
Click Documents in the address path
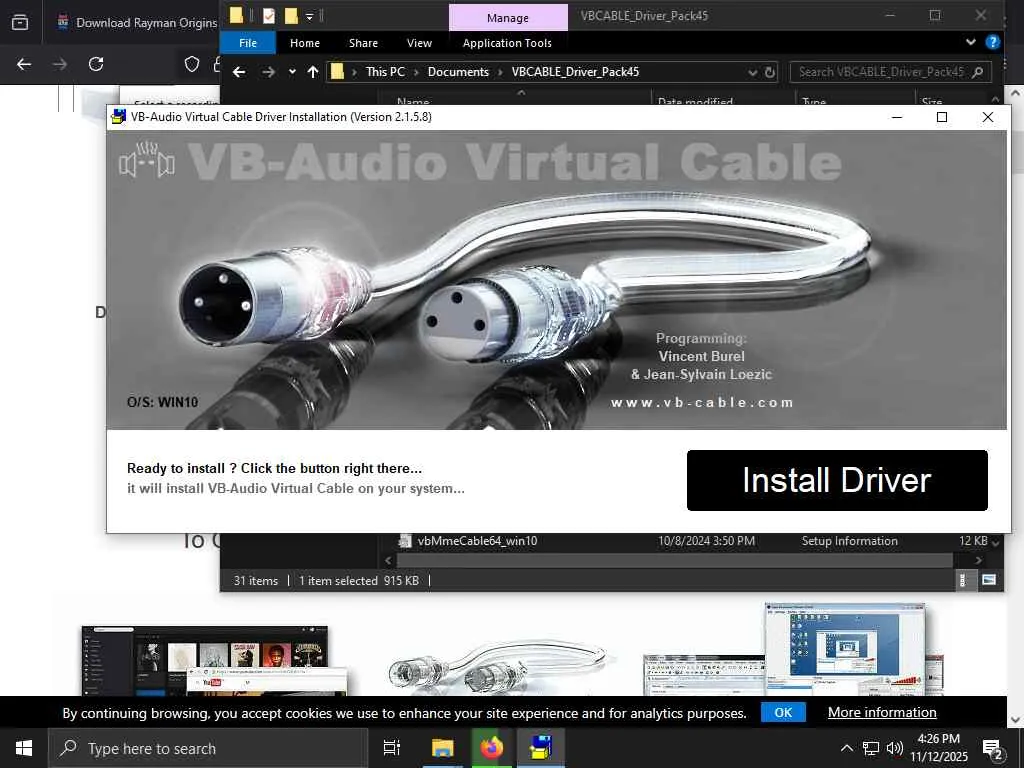(x=458, y=72)
